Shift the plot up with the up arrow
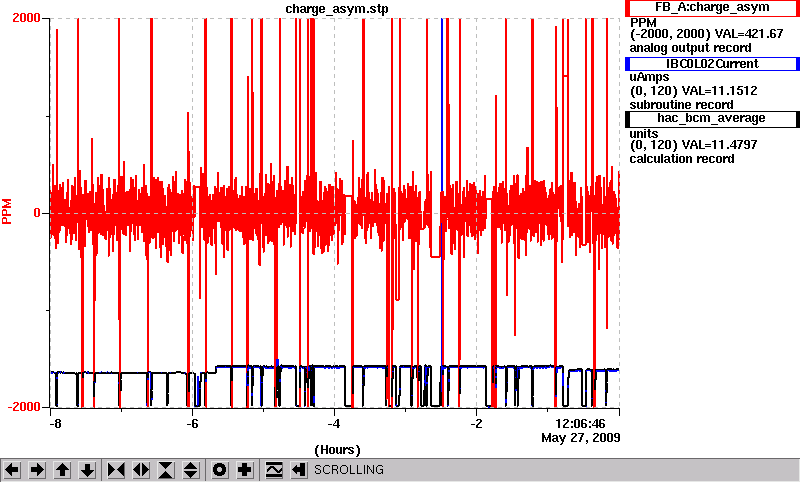Viewport: 800px width, 482px height. click(x=62, y=469)
